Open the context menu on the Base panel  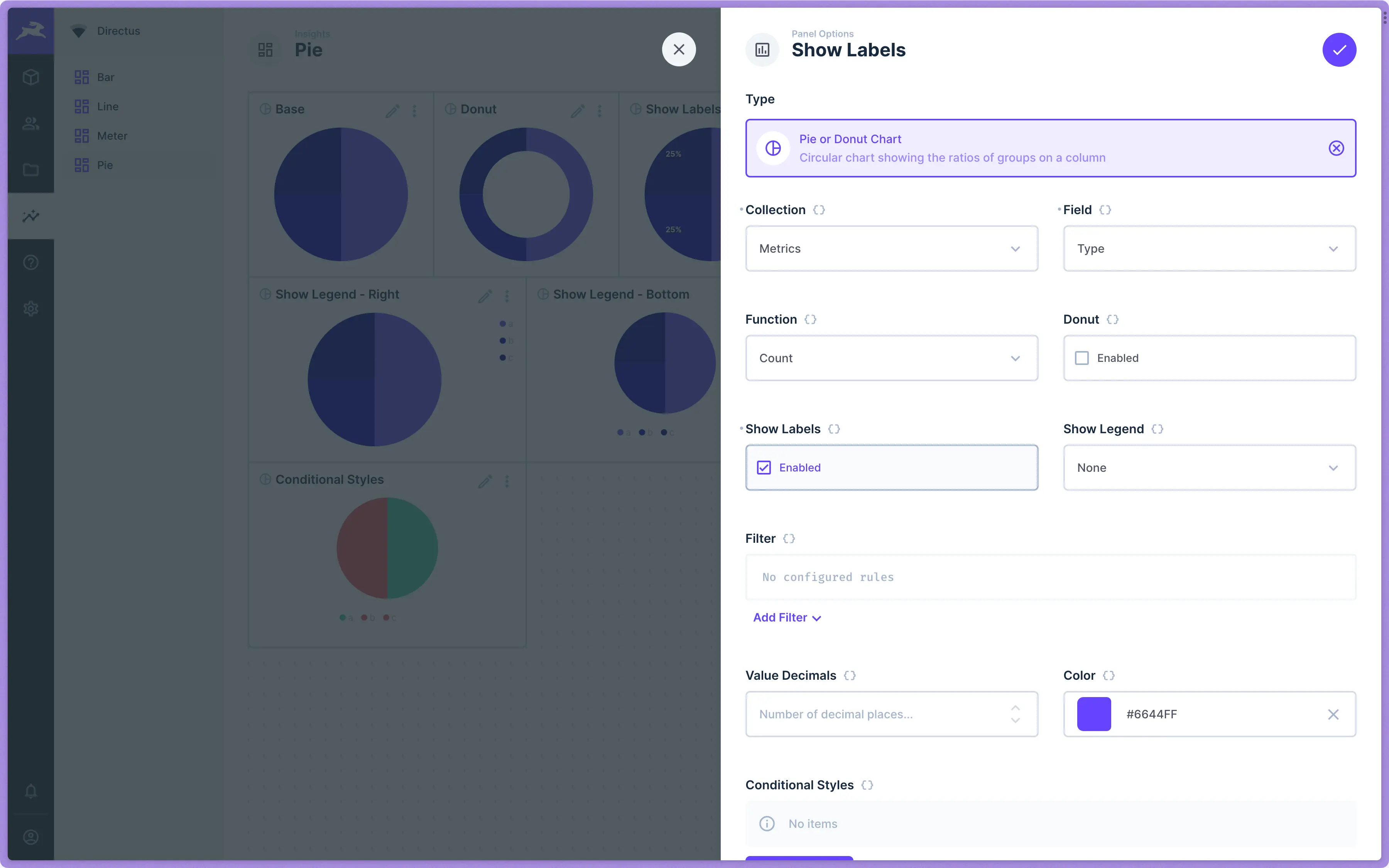pos(414,110)
